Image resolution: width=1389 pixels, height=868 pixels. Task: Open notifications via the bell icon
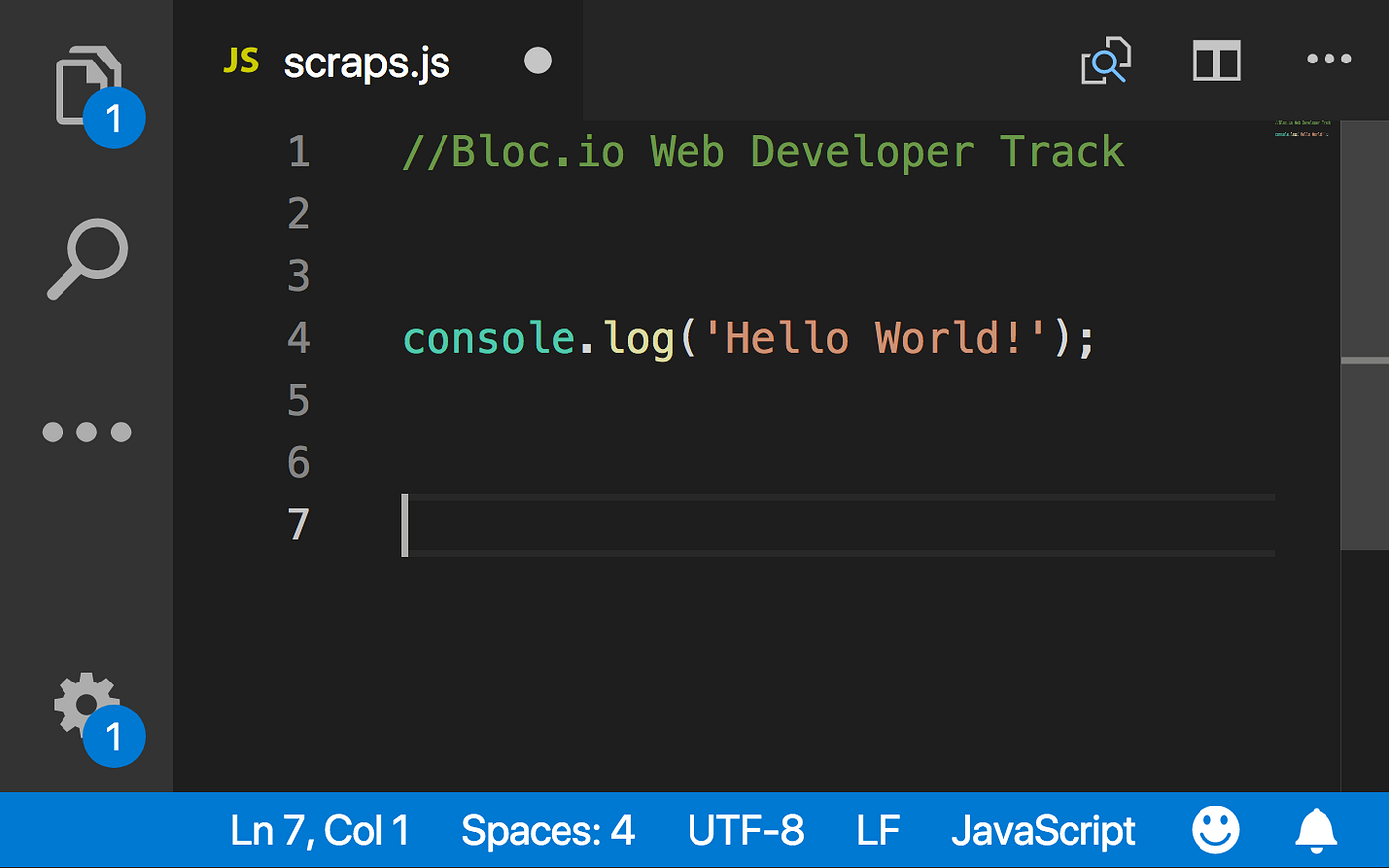click(x=1317, y=830)
